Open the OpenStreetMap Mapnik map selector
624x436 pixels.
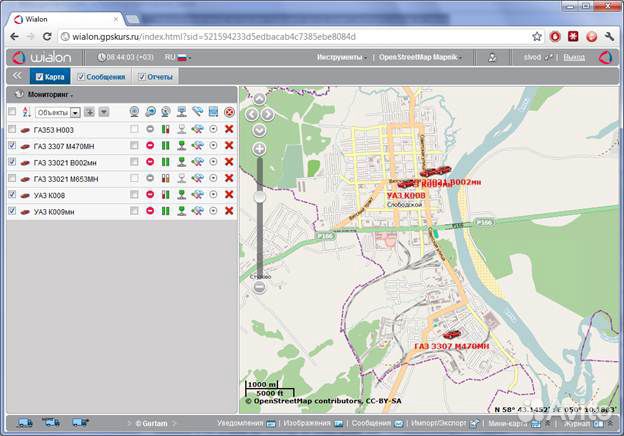[x=418, y=57]
